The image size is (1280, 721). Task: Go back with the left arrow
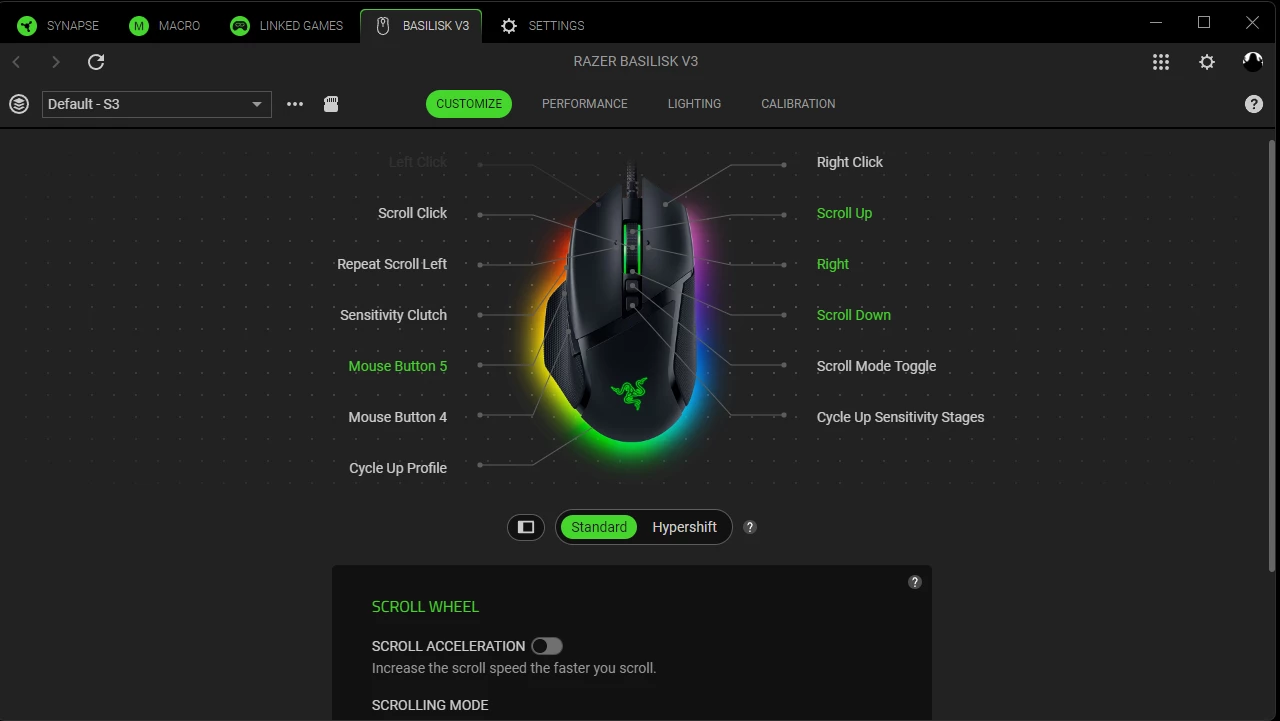(16, 62)
